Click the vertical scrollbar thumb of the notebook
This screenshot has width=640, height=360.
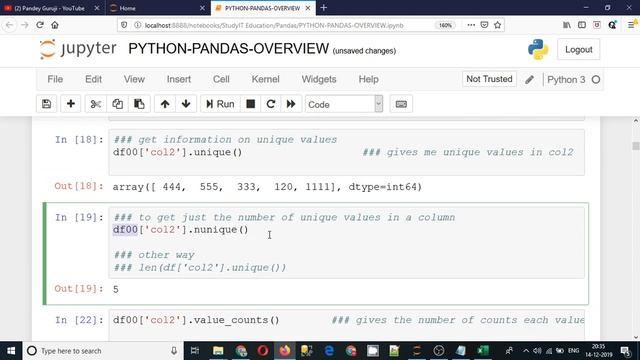click(636, 146)
